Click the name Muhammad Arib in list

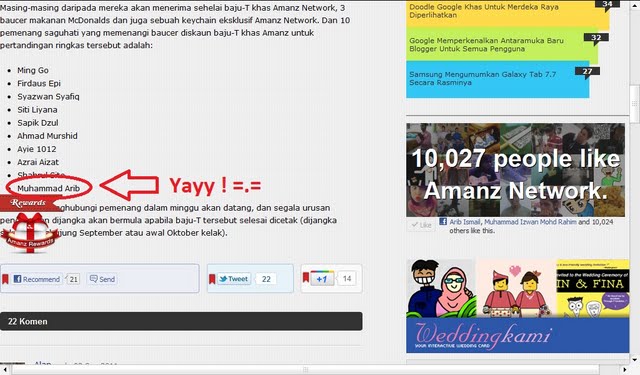coord(49,189)
